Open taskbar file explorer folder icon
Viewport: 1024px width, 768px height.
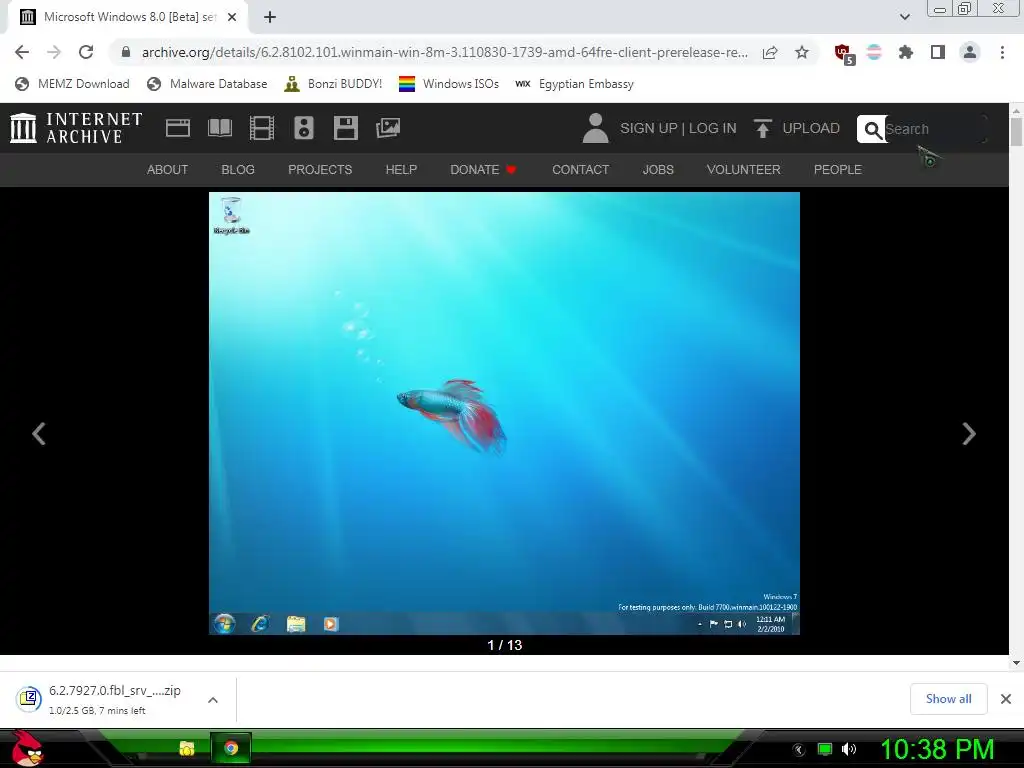[187, 748]
